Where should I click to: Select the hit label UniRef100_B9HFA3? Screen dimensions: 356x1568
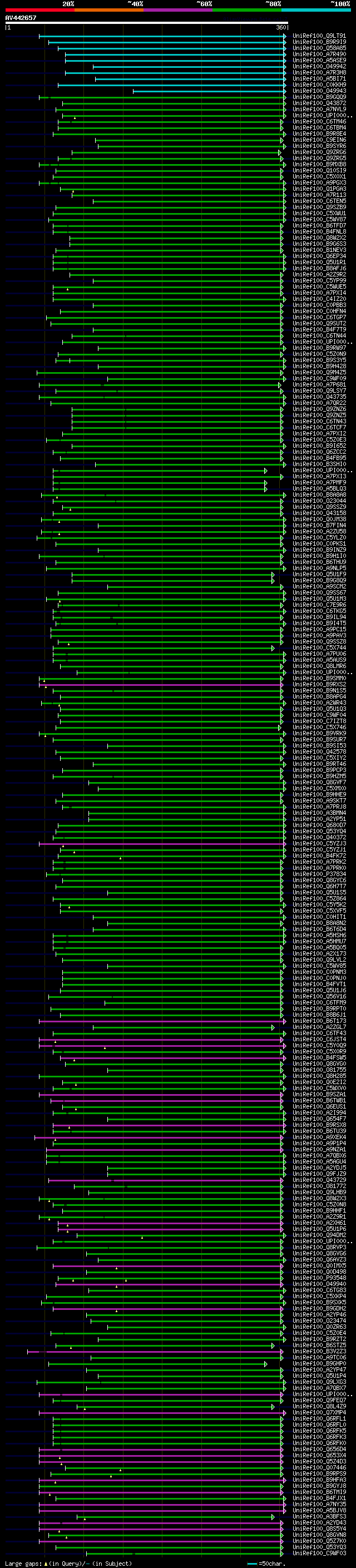319,1480
